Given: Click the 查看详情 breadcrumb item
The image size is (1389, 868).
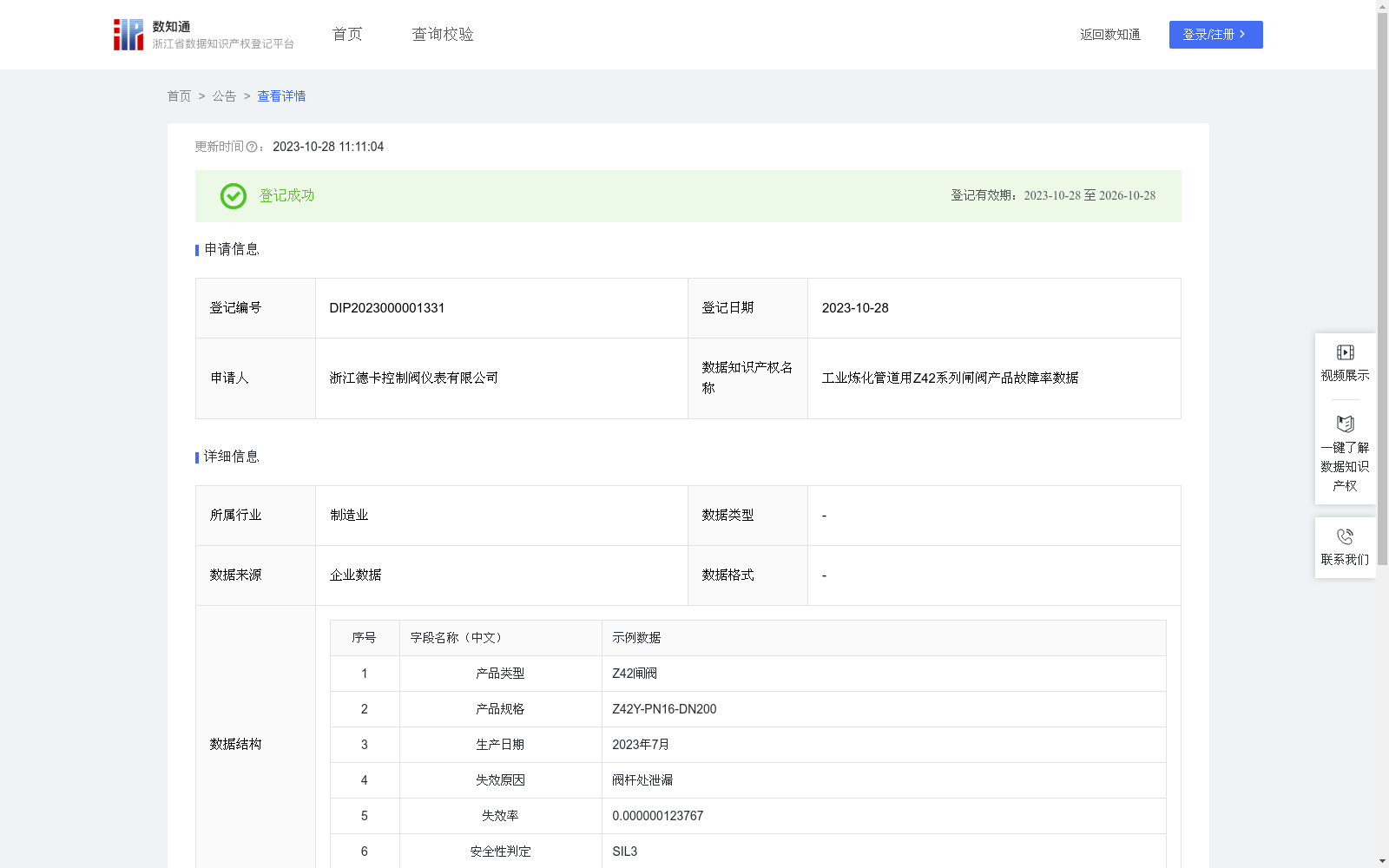Looking at the screenshot, I should (281, 96).
